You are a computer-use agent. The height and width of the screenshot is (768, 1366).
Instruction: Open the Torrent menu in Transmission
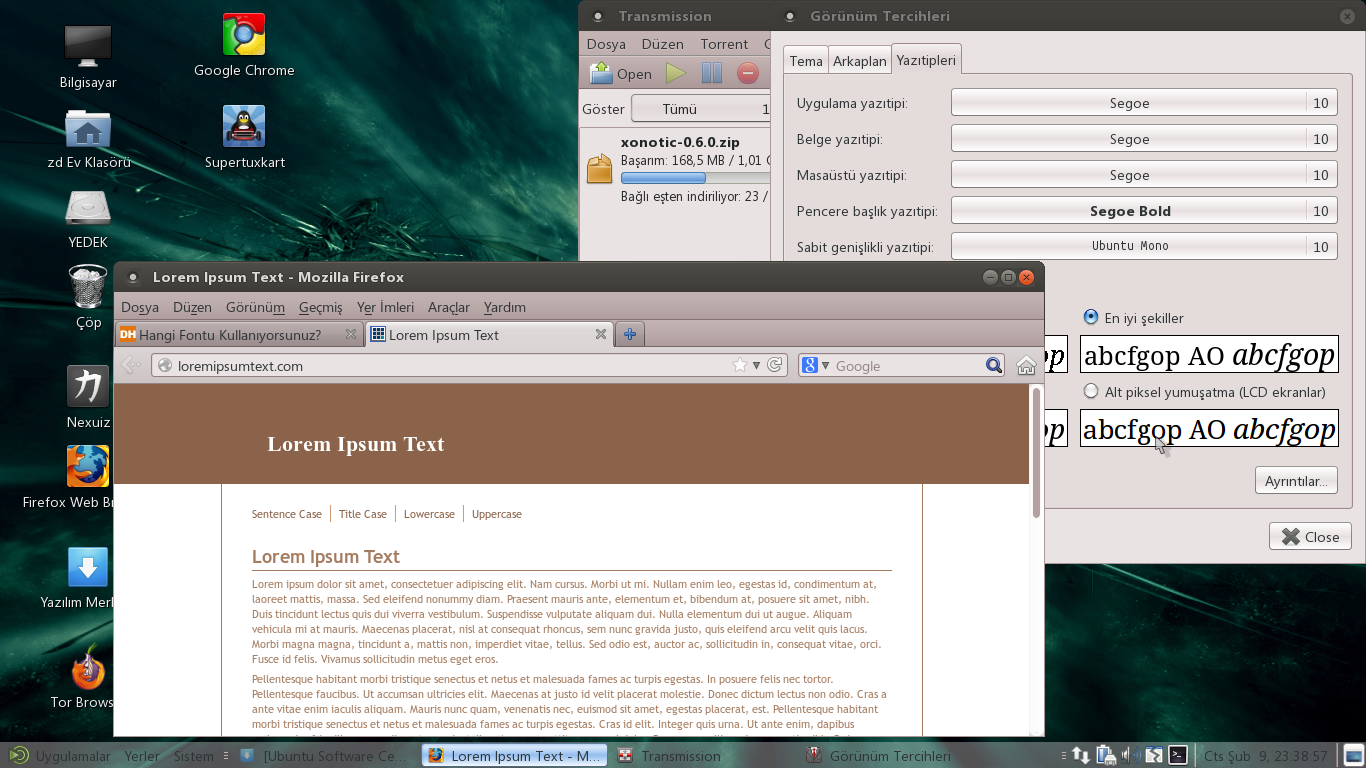(x=724, y=44)
